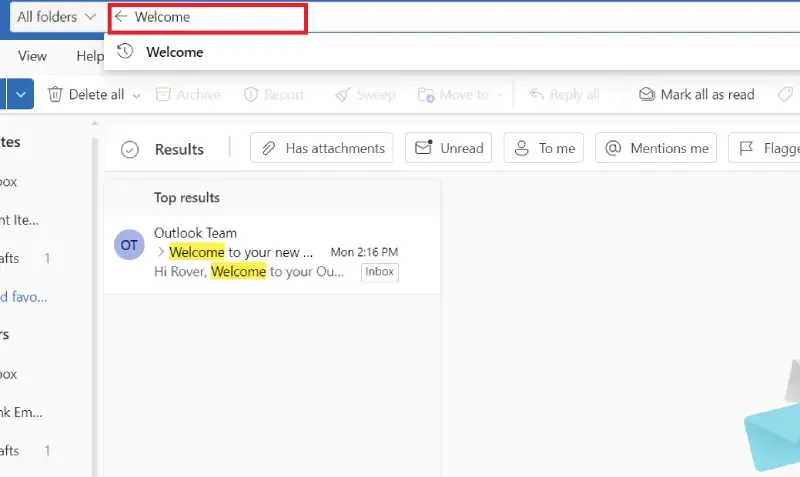The image size is (800, 477).
Task: Click the Inbox folder tag on the result
Action: pyautogui.click(x=380, y=272)
